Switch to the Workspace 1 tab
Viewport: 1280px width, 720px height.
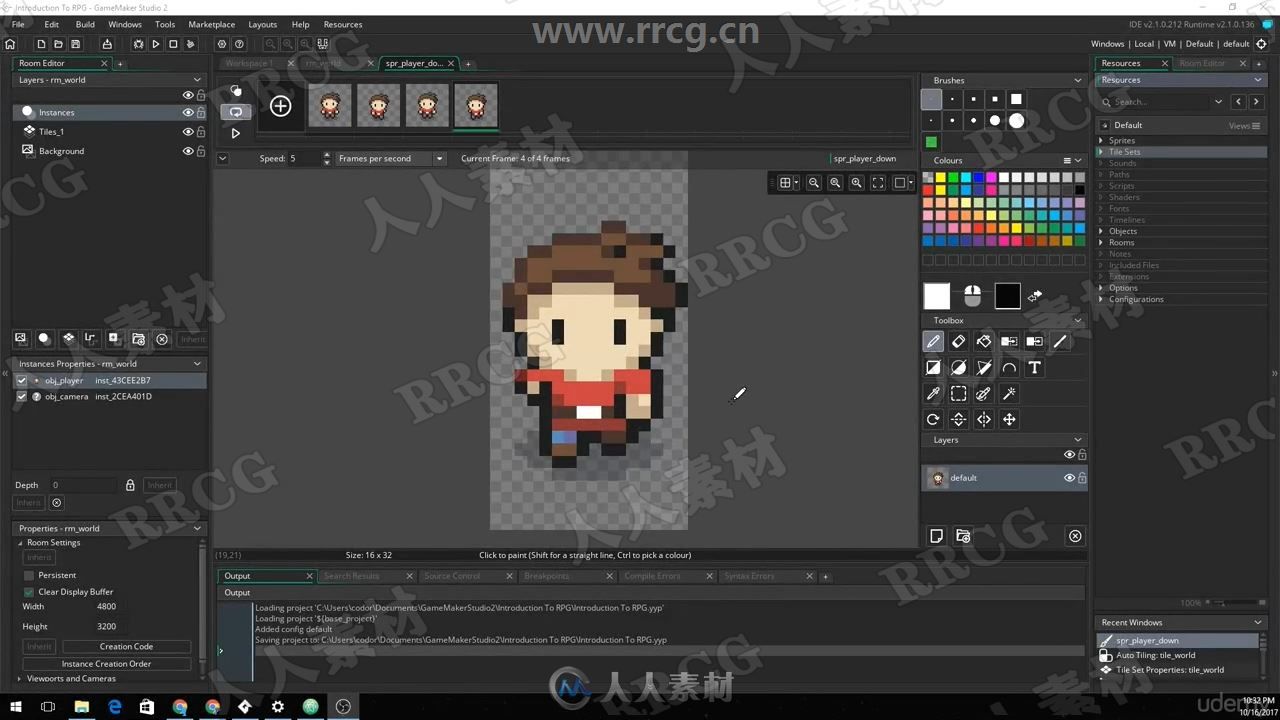click(248, 63)
